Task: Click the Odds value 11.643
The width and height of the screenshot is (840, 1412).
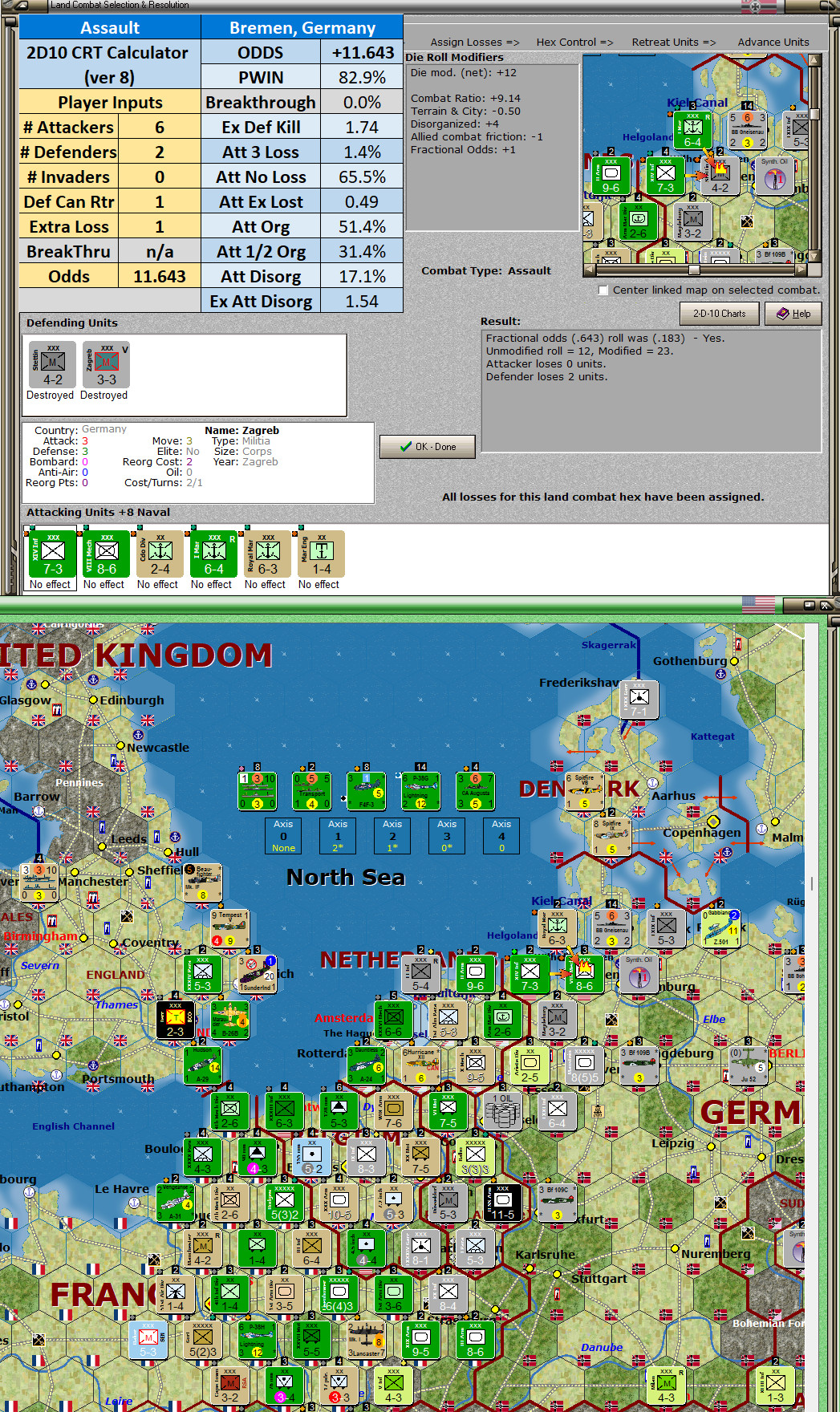Action: coord(160,276)
